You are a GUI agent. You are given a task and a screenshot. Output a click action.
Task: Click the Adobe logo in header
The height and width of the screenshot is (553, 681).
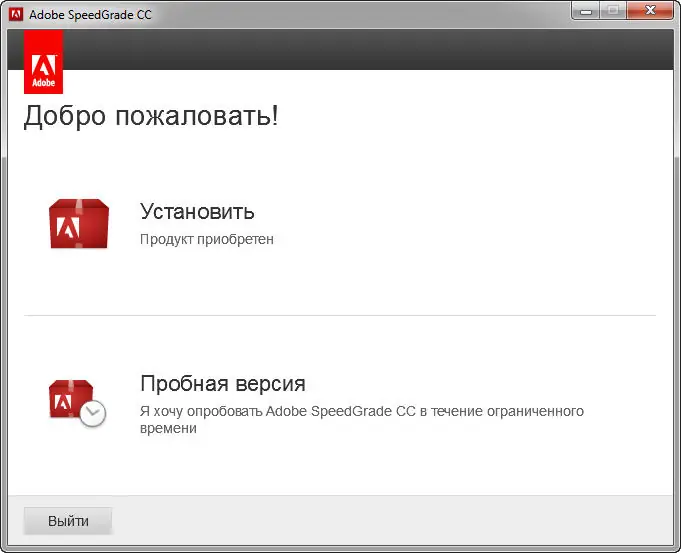(43, 62)
